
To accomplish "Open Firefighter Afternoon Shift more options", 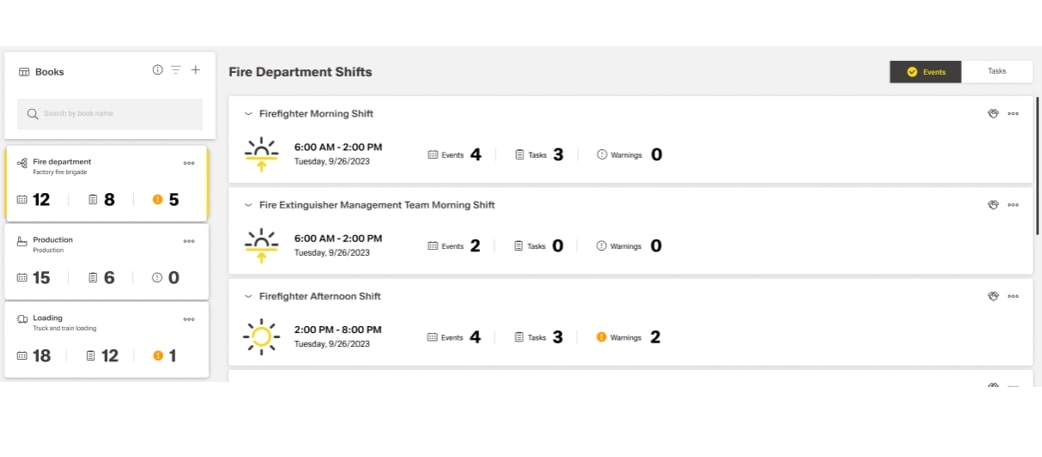I will (1013, 296).
